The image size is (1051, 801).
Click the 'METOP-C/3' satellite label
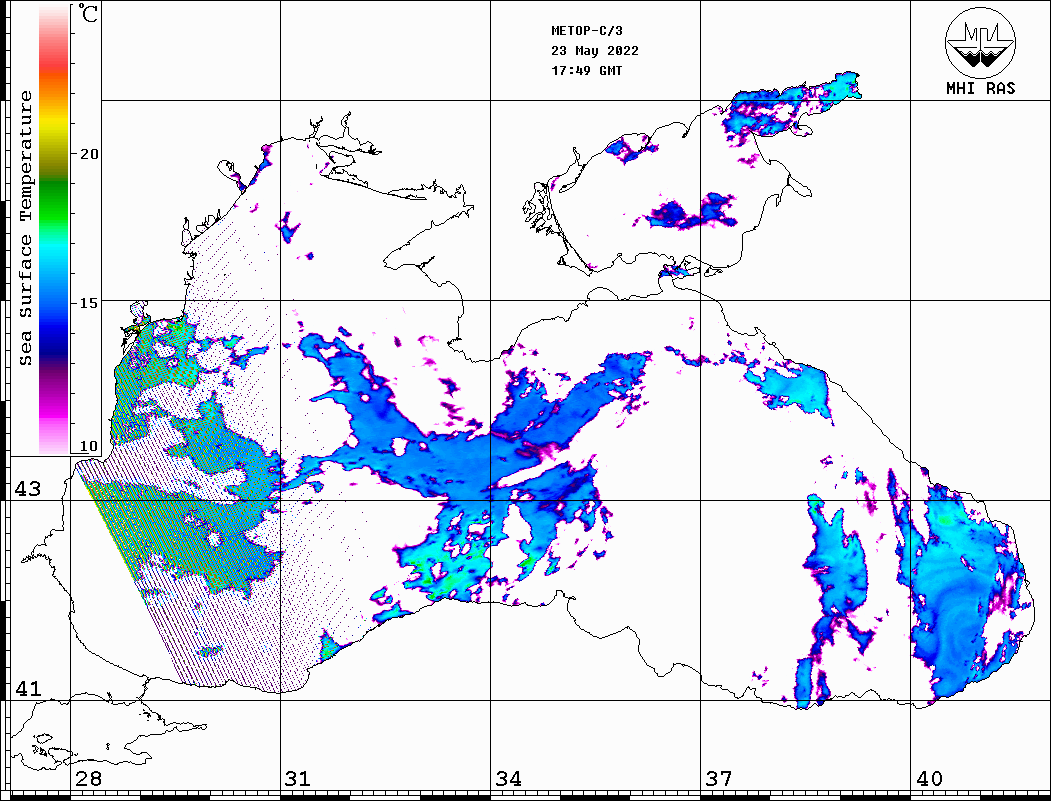coord(586,31)
